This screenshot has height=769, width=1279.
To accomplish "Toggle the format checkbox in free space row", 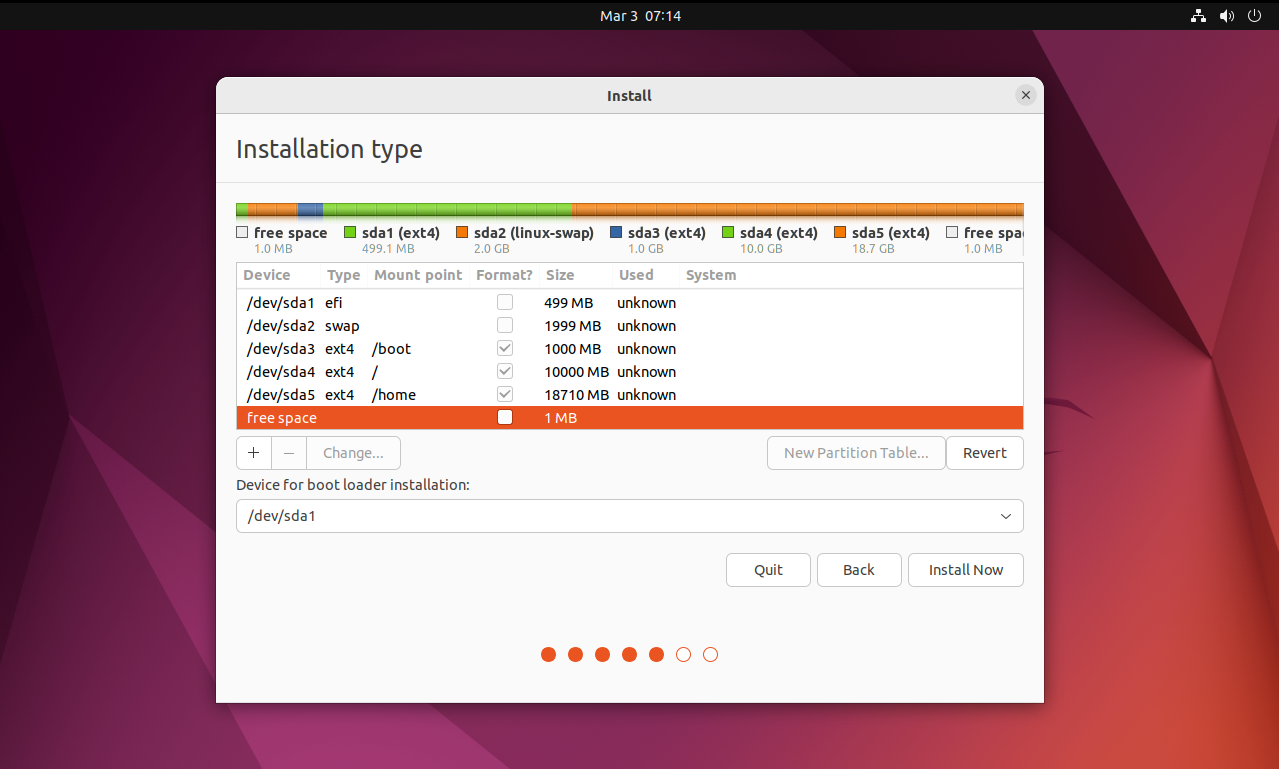I will pos(505,418).
